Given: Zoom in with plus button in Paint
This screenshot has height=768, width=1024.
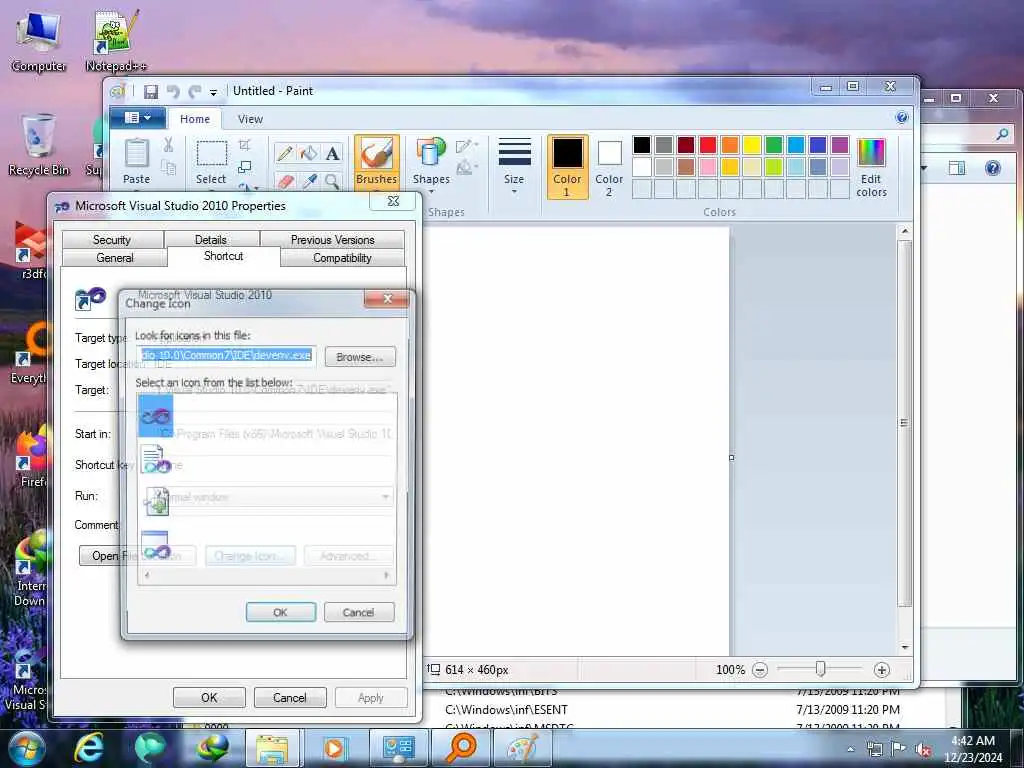Looking at the screenshot, I should [882, 670].
